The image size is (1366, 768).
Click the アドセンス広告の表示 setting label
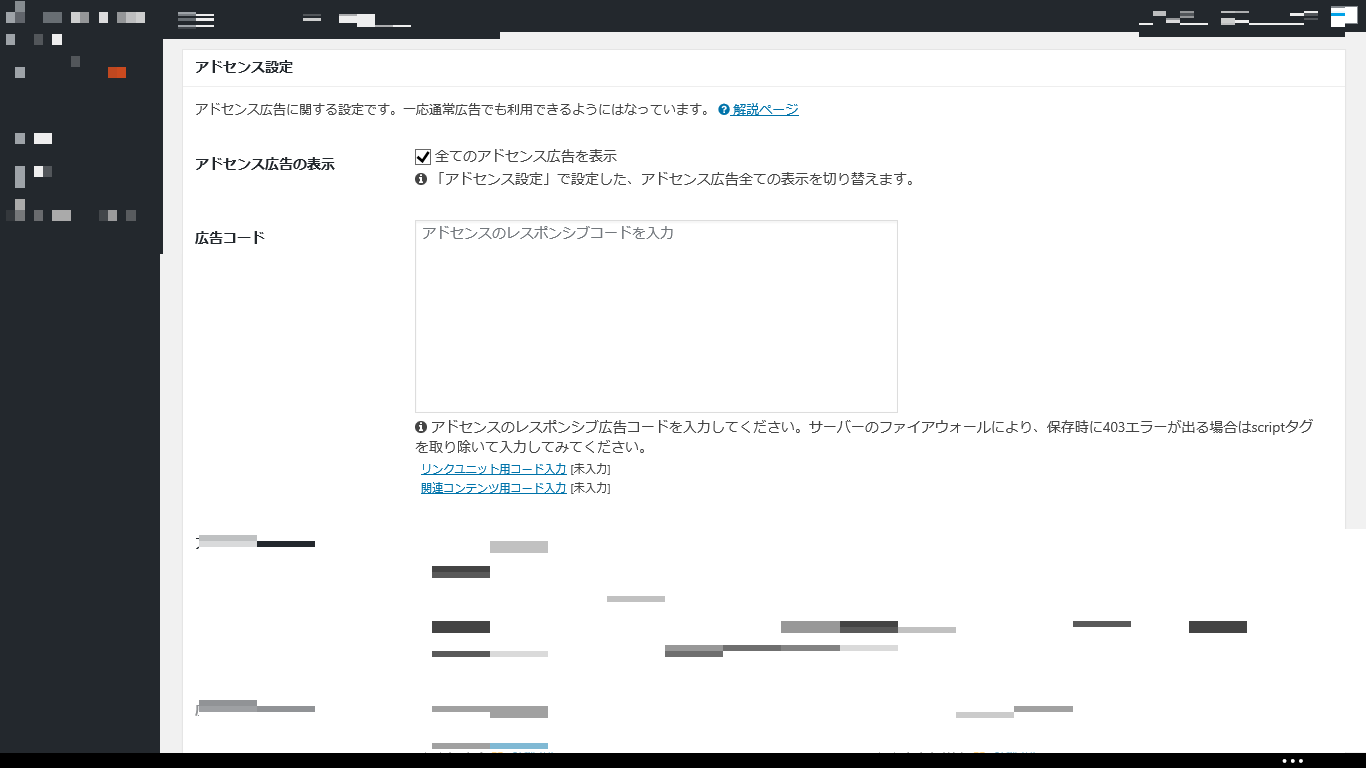(x=264, y=165)
